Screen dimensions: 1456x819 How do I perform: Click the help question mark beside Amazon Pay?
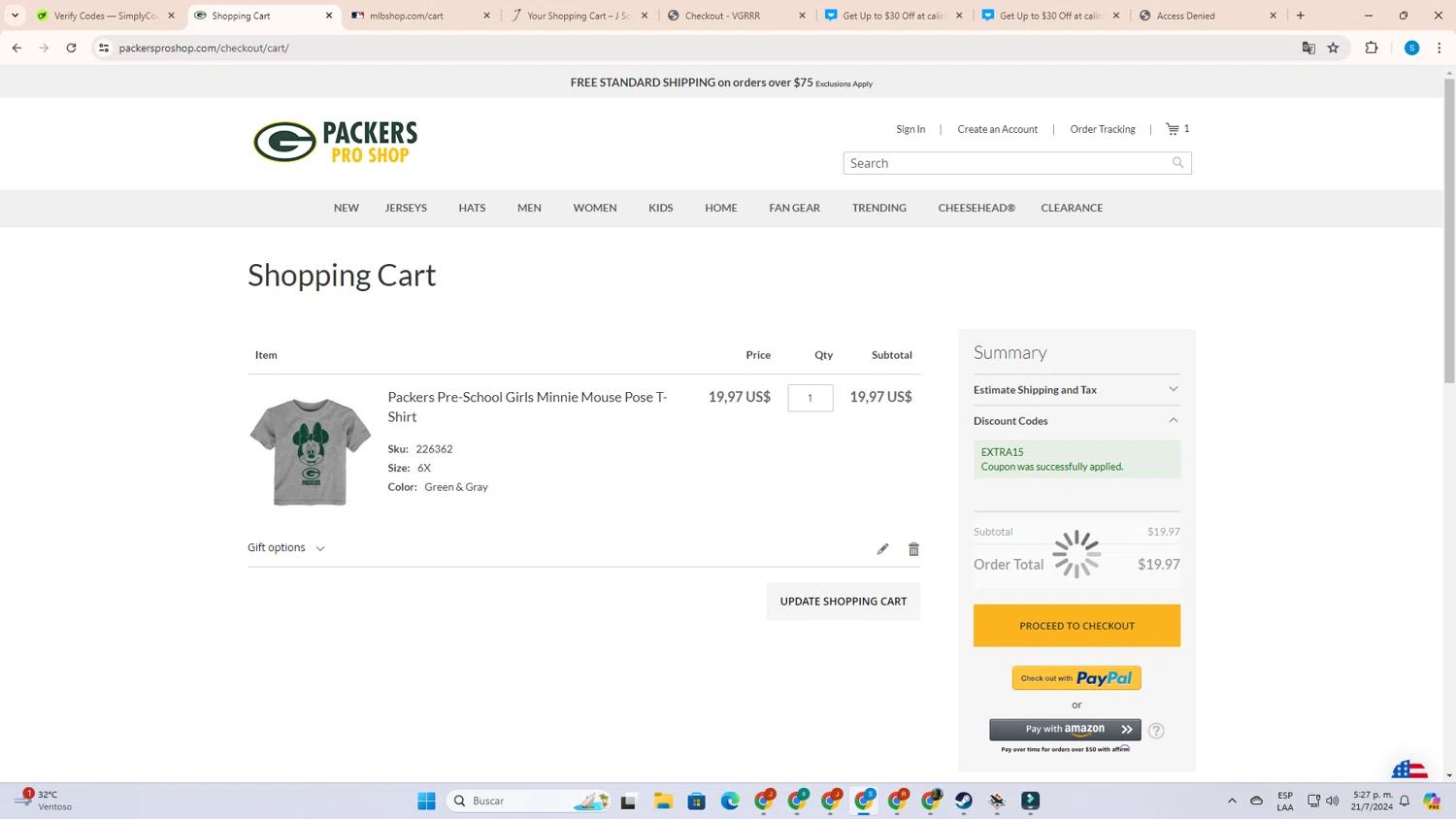coord(1156,731)
